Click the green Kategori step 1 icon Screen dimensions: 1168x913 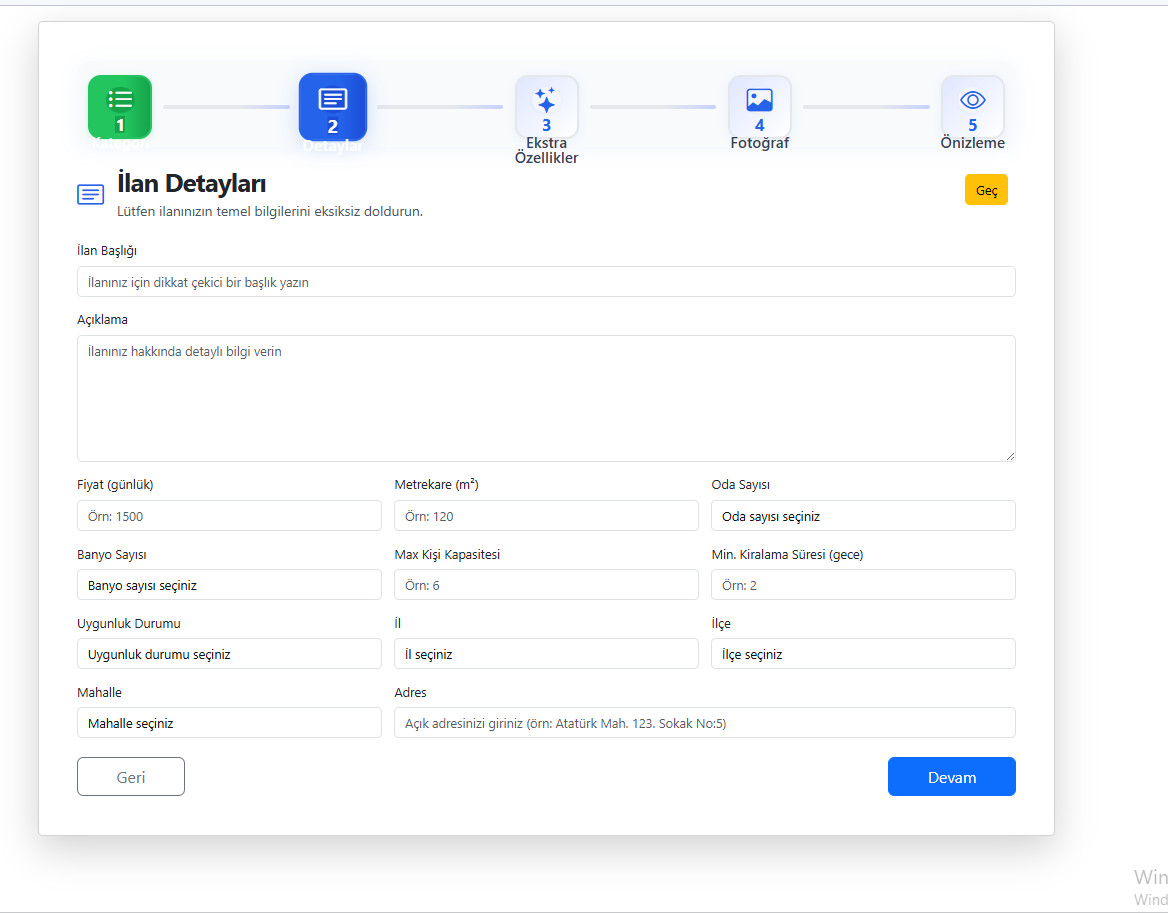pyautogui.click(x=120, y=106)
